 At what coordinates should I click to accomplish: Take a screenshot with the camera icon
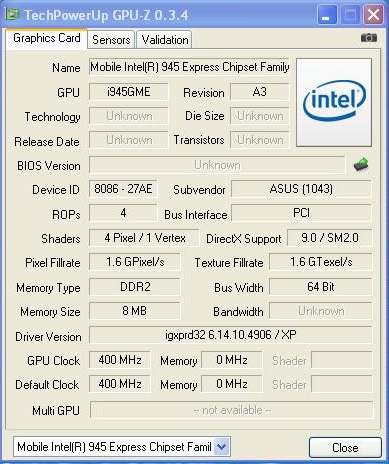coord(369,38)
